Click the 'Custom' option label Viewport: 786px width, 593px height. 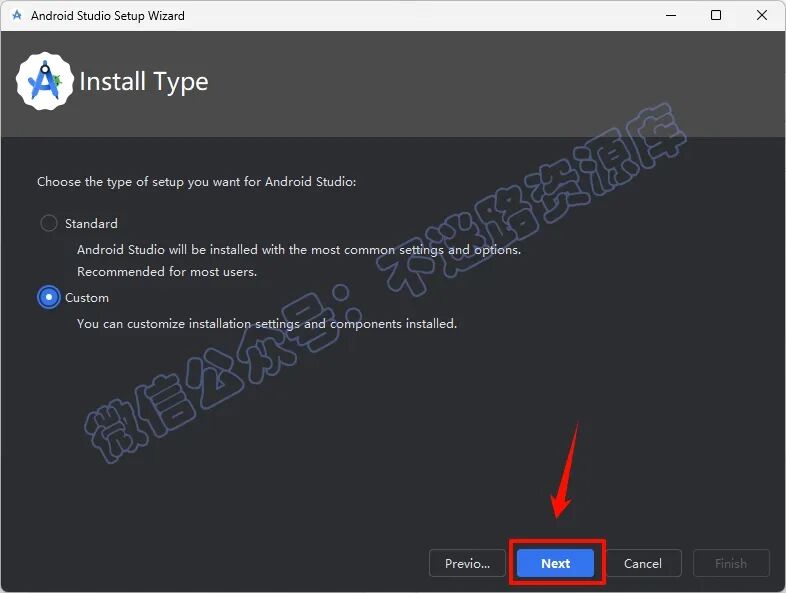pyautogui.click(x=87, y=298)
